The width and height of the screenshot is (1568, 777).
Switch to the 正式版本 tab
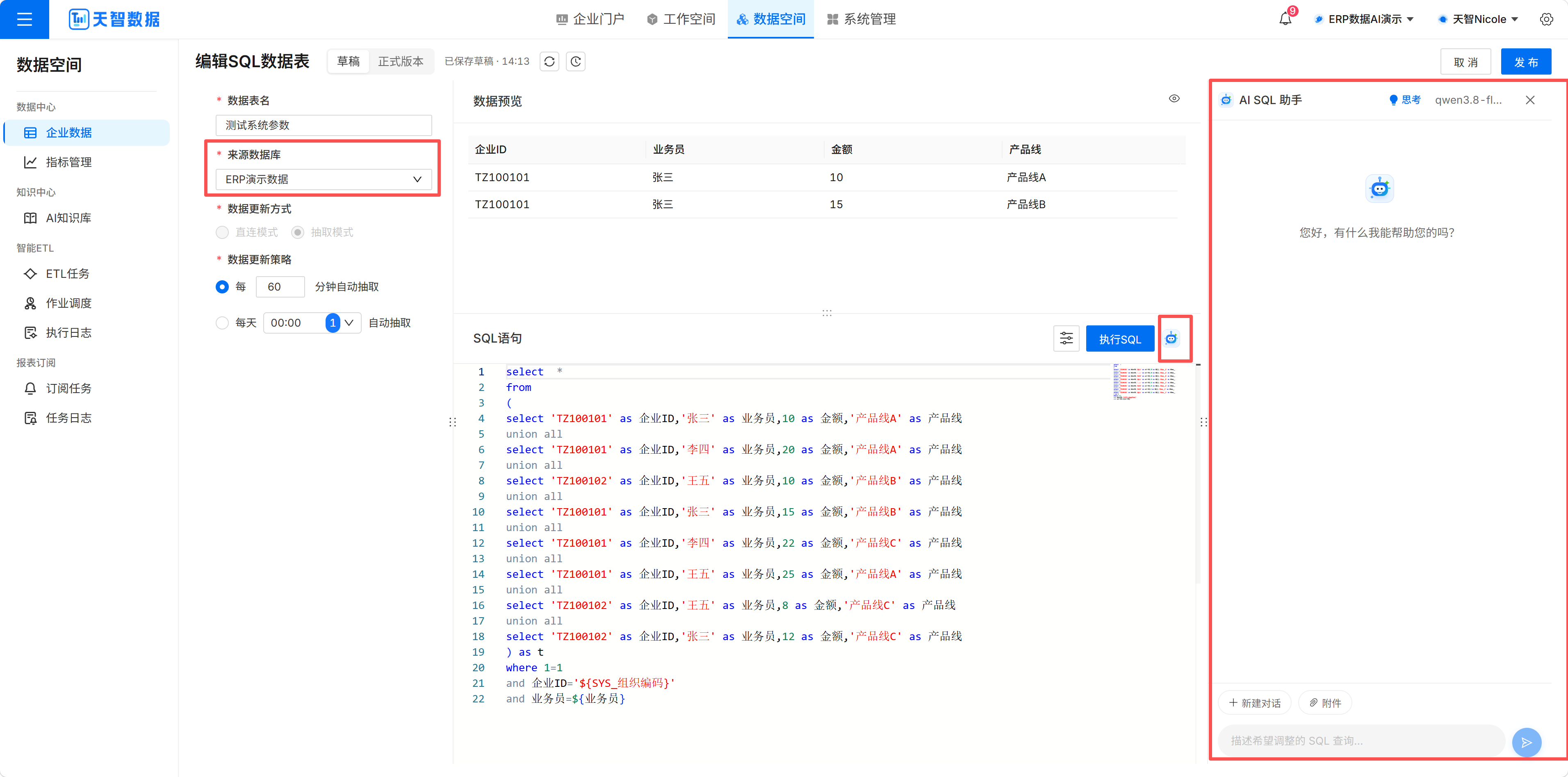coord(401,61)
